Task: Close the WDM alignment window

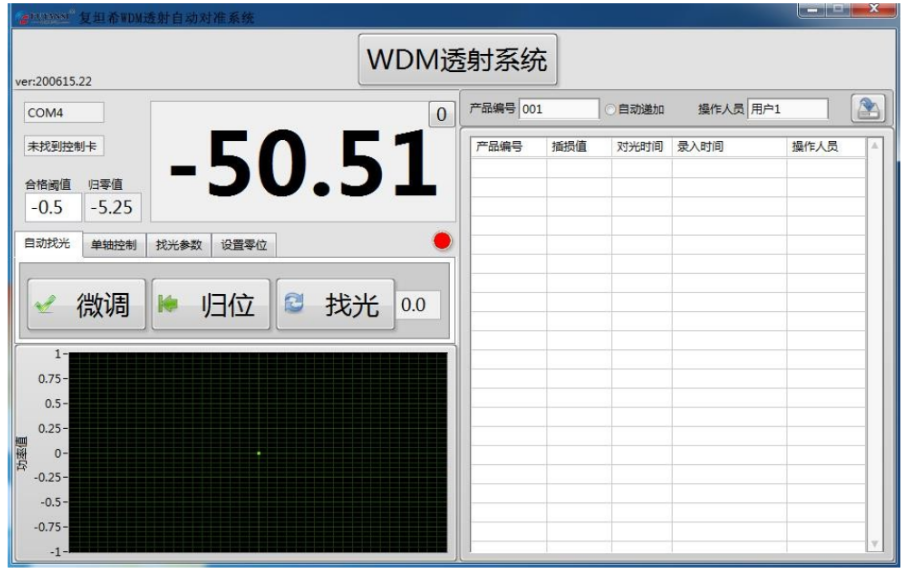Action: click(874, 9)
